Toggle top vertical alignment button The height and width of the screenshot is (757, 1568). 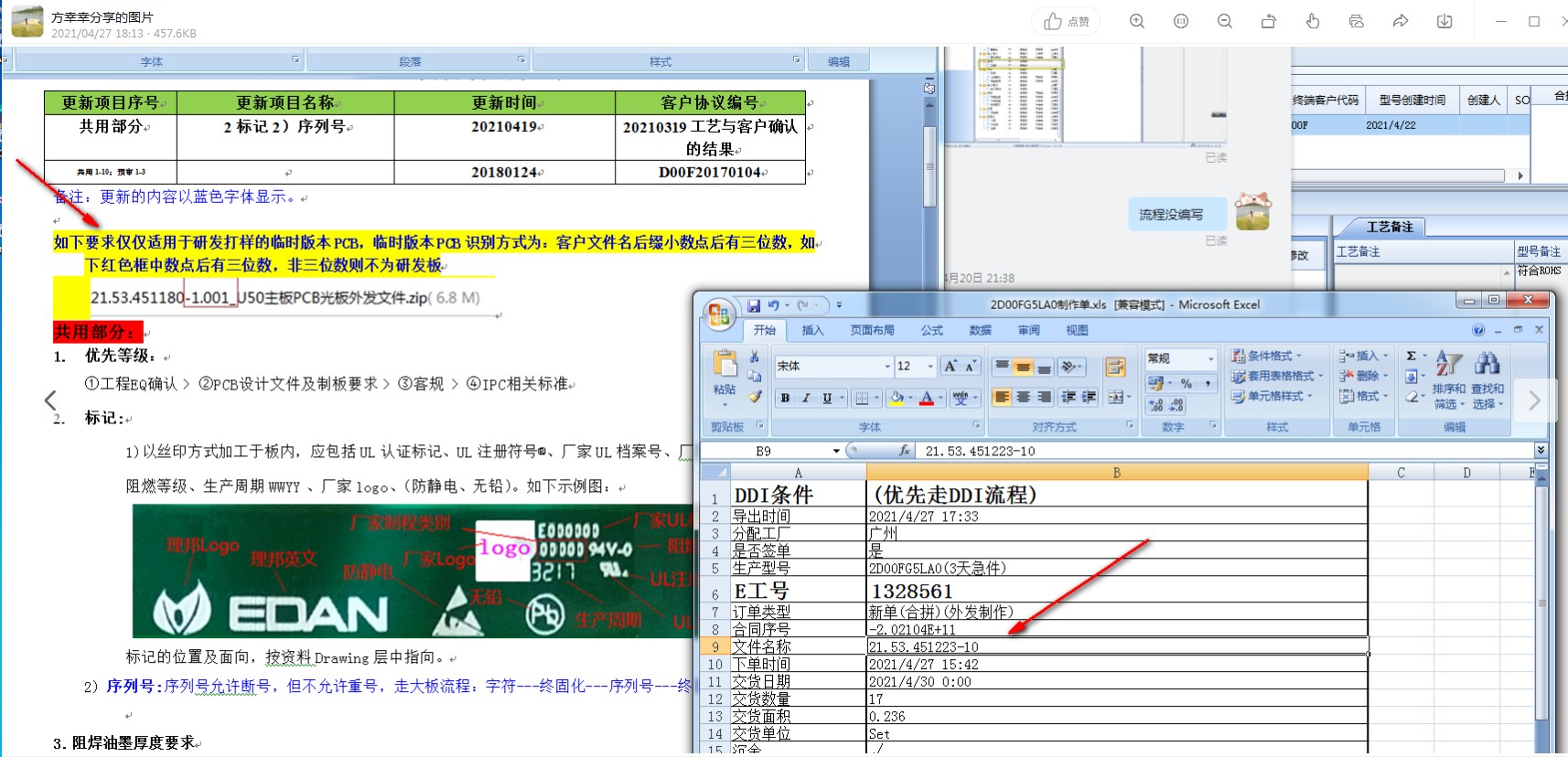[1002, 367]
